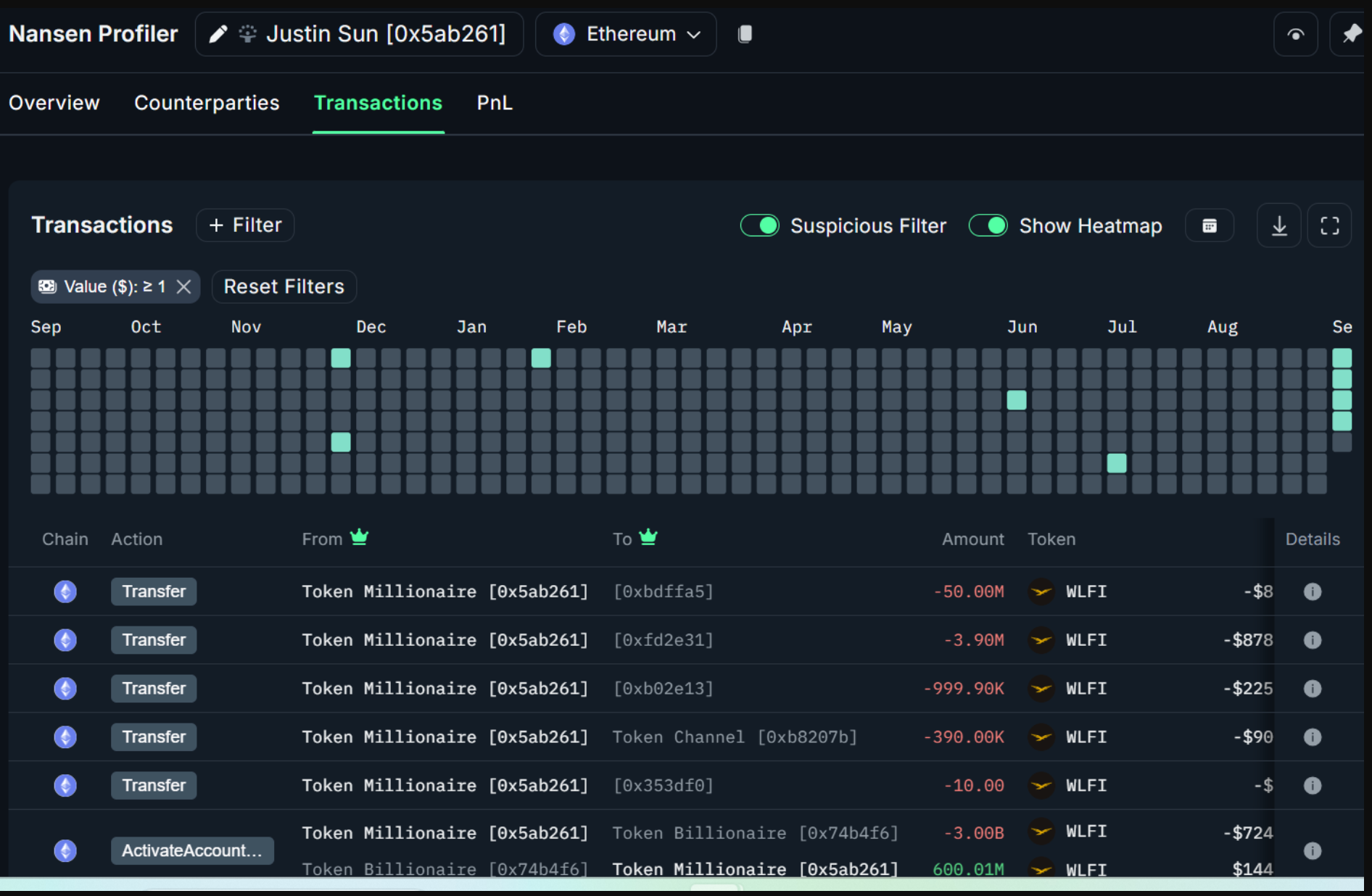The height and width of the screenshot is (896, 1372).
Task: Open recipient address [0xb02e13]
Action: pyautogui.click(x=664, y=689)
